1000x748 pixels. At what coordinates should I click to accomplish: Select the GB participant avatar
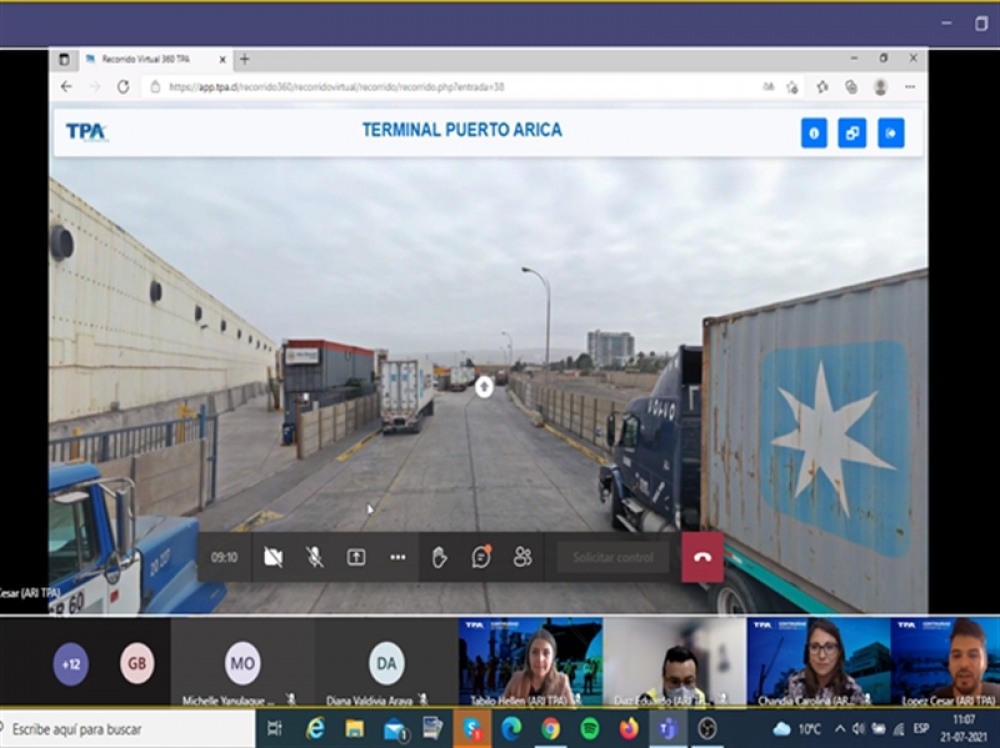point(137,663)
